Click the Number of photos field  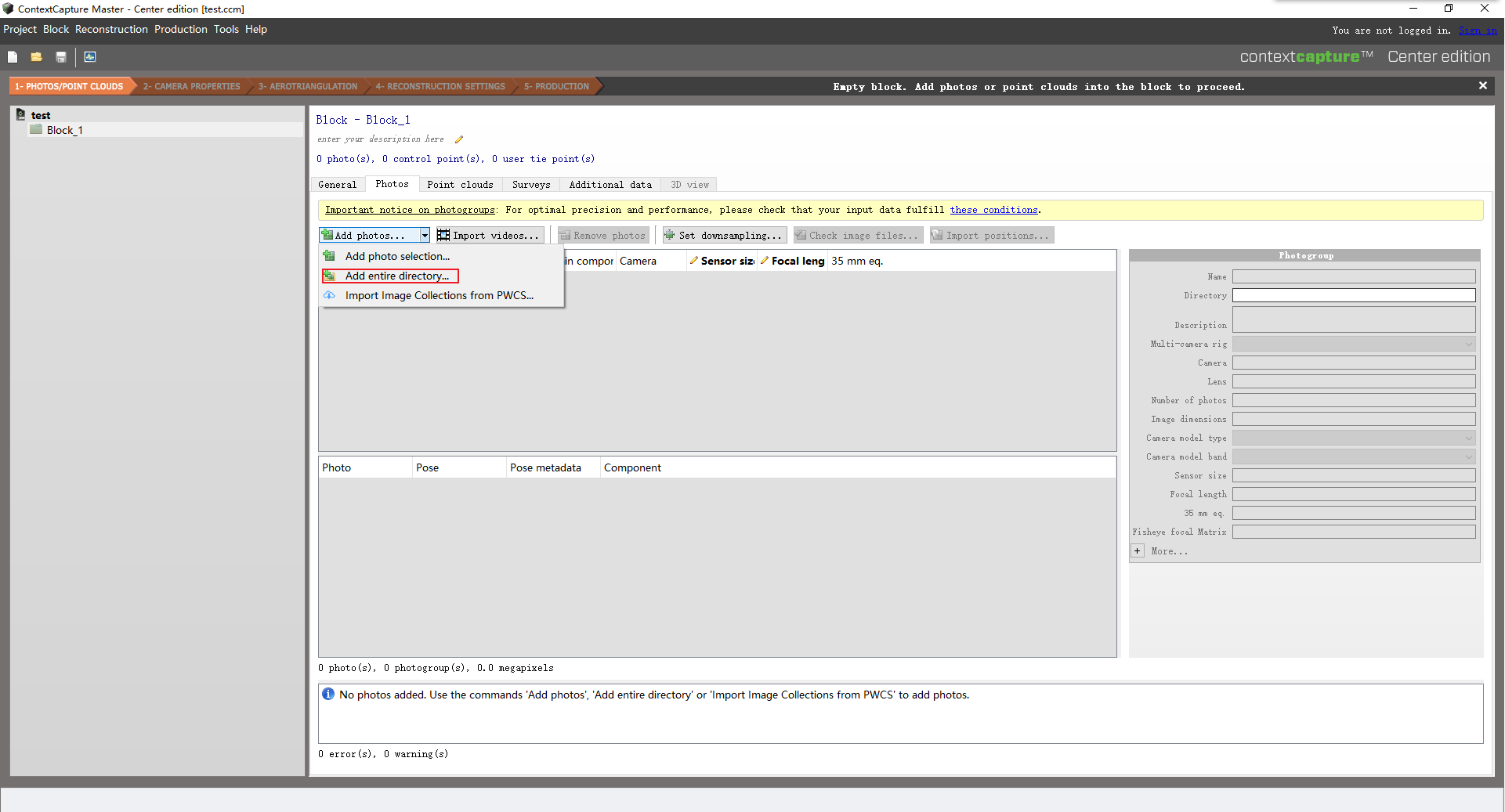pyautogui.click(x=1353, y=400)
